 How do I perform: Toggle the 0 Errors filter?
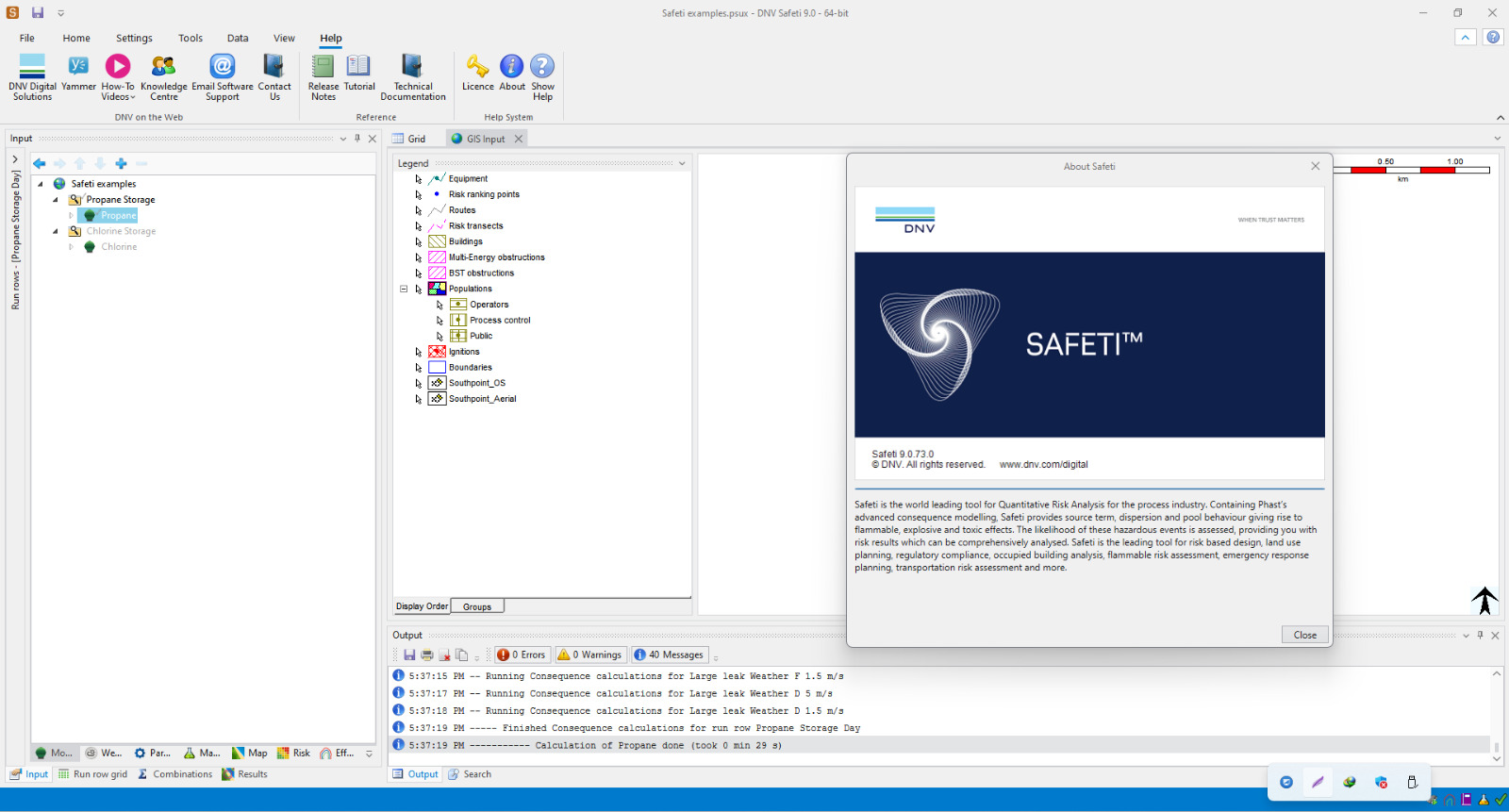coord(522,655)
